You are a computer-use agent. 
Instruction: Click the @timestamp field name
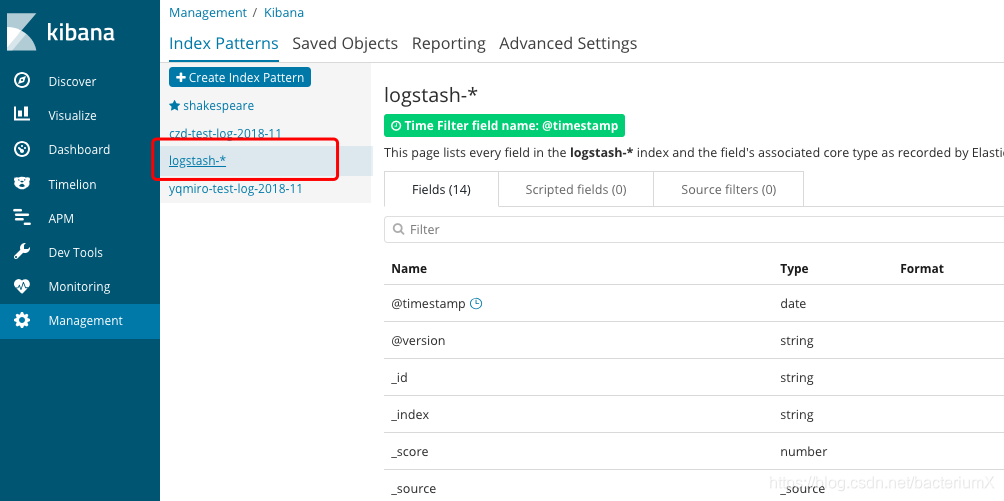(428, 304)
